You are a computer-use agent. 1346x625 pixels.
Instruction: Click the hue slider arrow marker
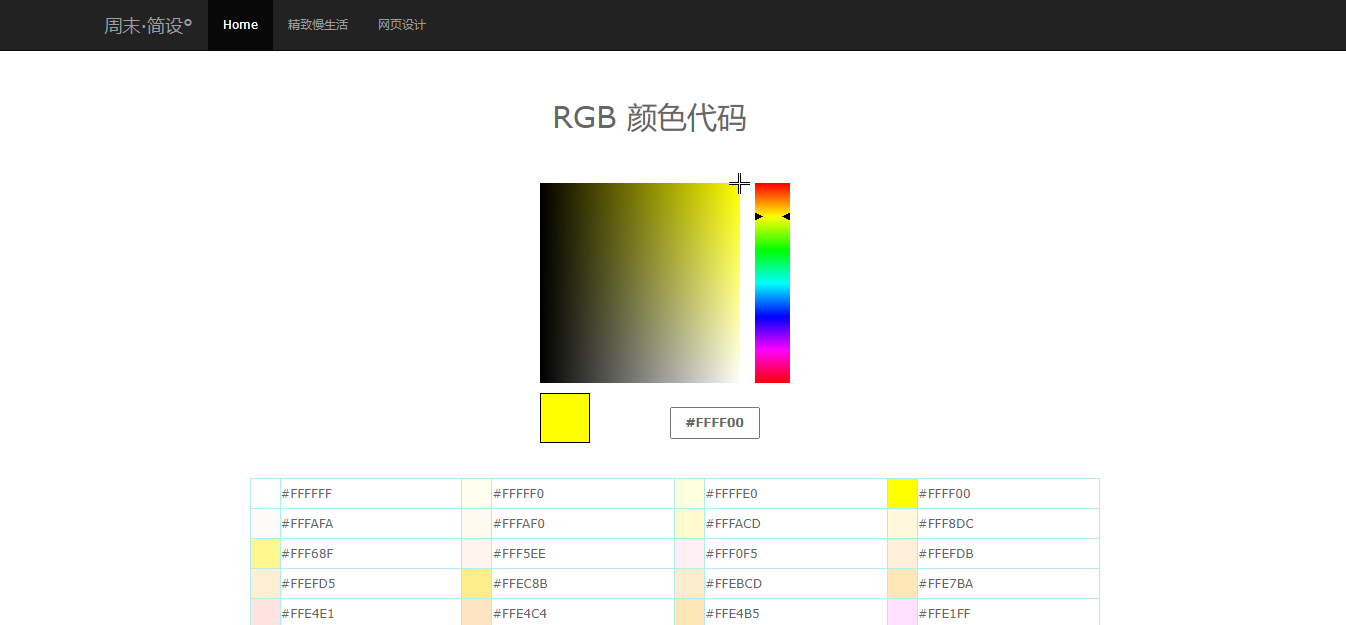[x=772, y=216]
